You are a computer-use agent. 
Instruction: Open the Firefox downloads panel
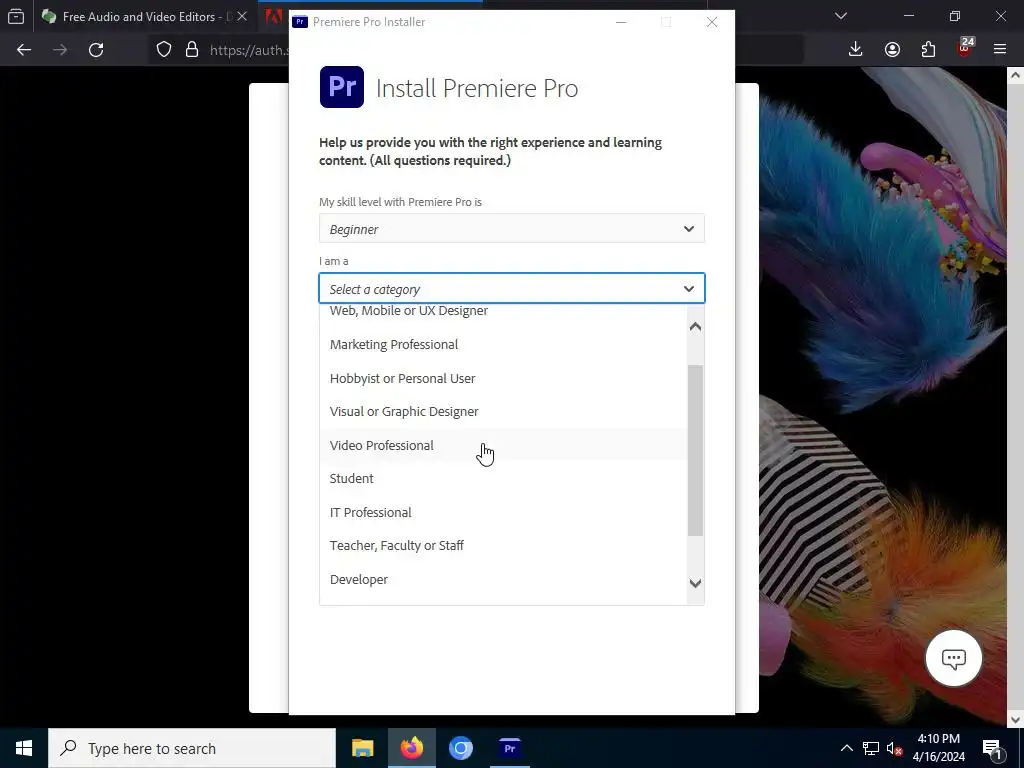coord(856,50)
